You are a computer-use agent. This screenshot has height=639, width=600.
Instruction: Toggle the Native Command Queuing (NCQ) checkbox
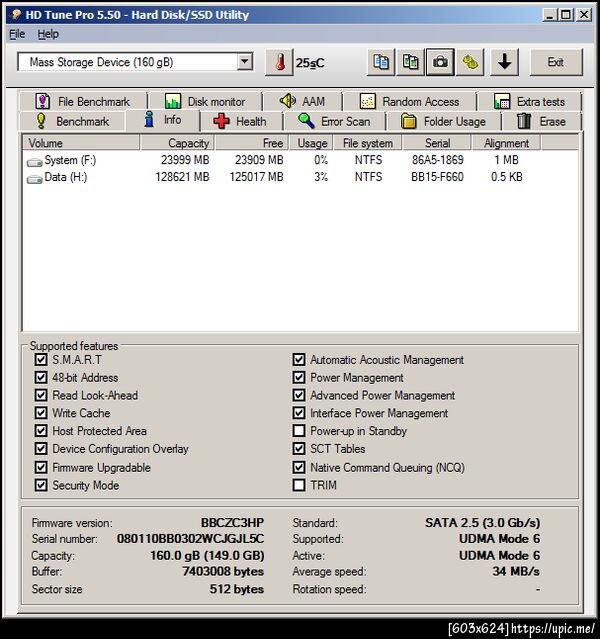[299, 467]
